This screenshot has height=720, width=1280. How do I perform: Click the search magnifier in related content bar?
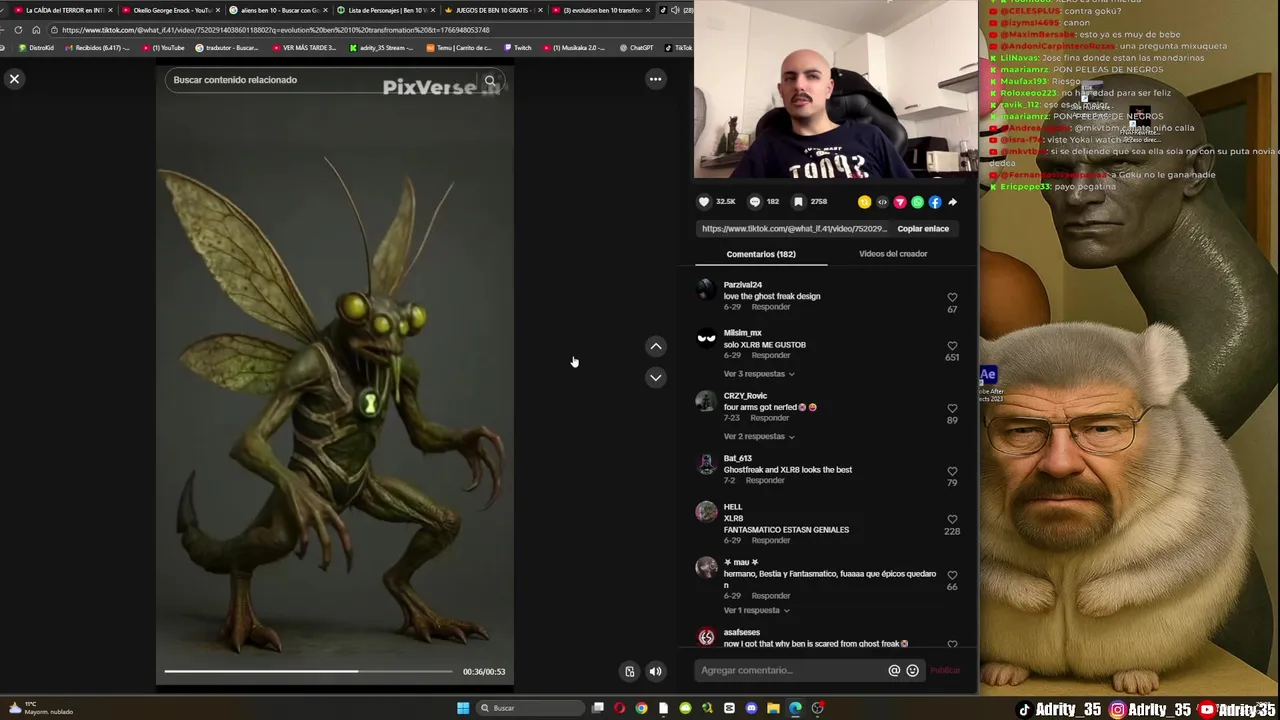[x=490, y=80]
